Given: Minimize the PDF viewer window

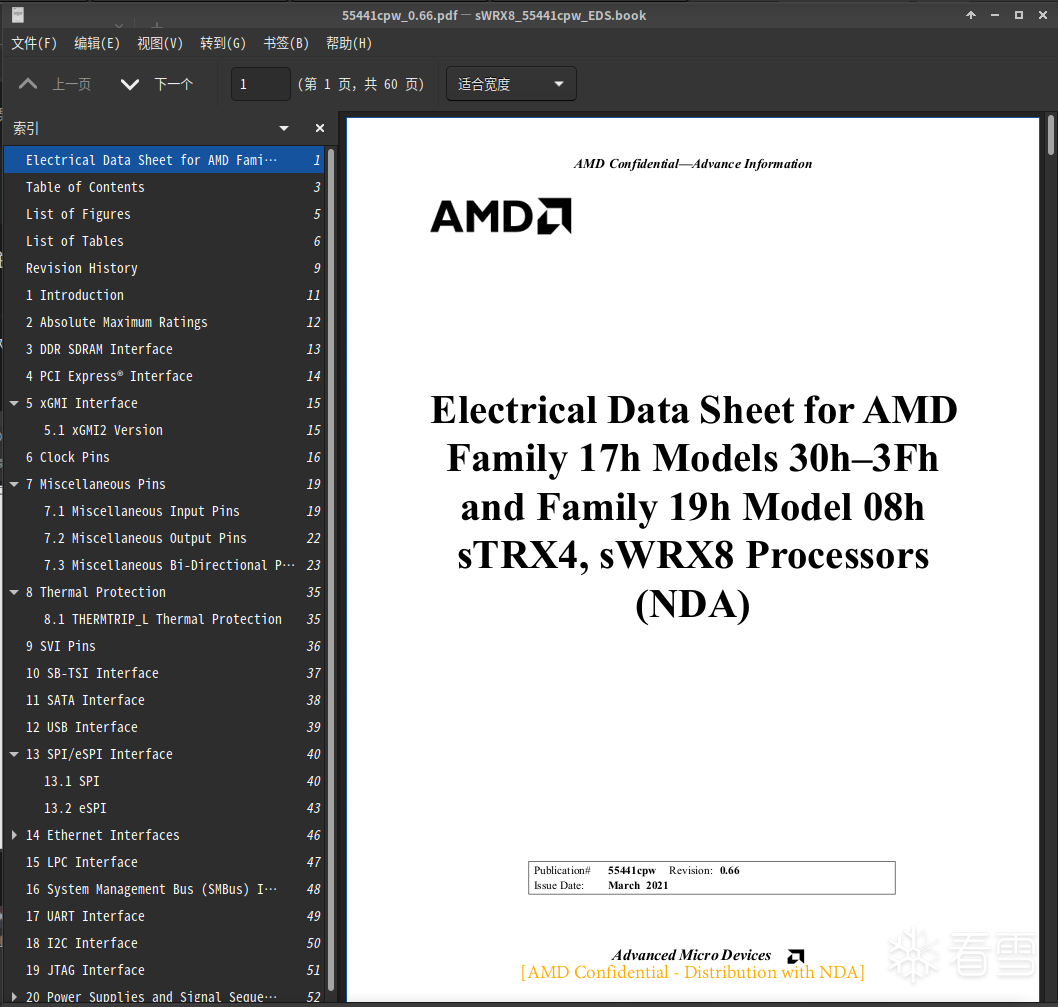Looking at the screenshot, I should pyautogui.click(x=995, y=15).
